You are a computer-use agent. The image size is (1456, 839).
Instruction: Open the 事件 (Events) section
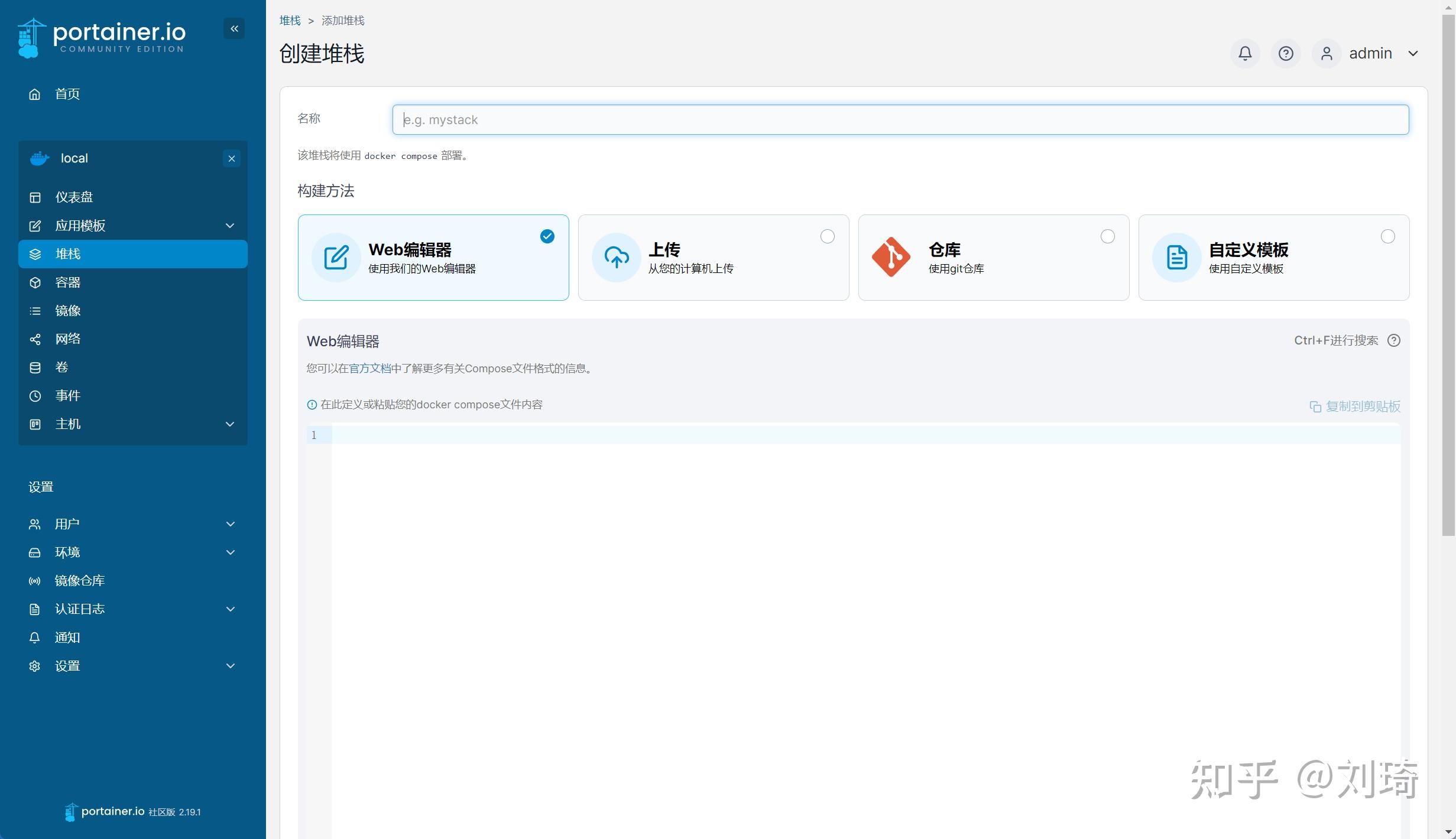point(67,395)
